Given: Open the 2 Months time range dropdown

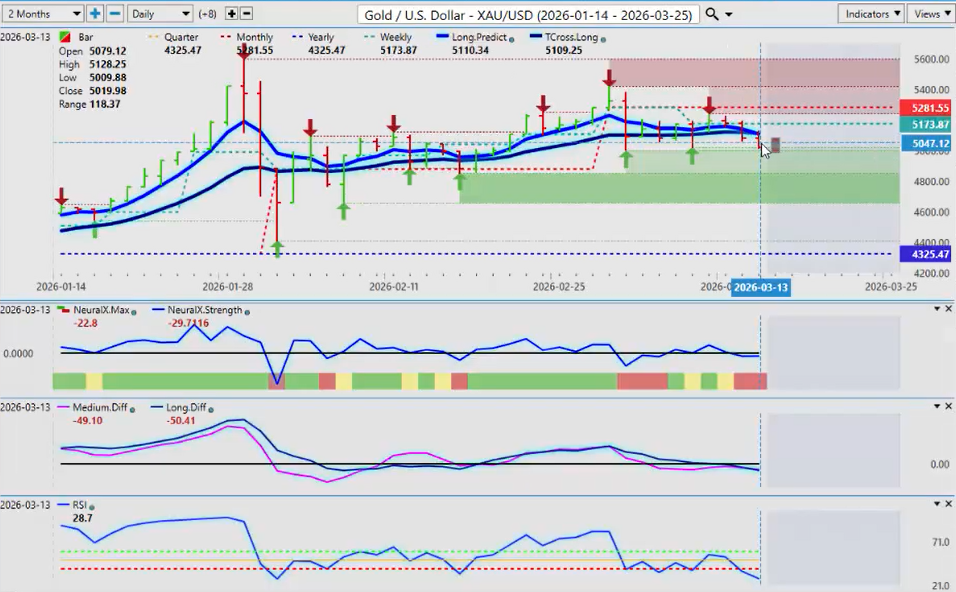Looking at the screenshot, I should [42, 14].
